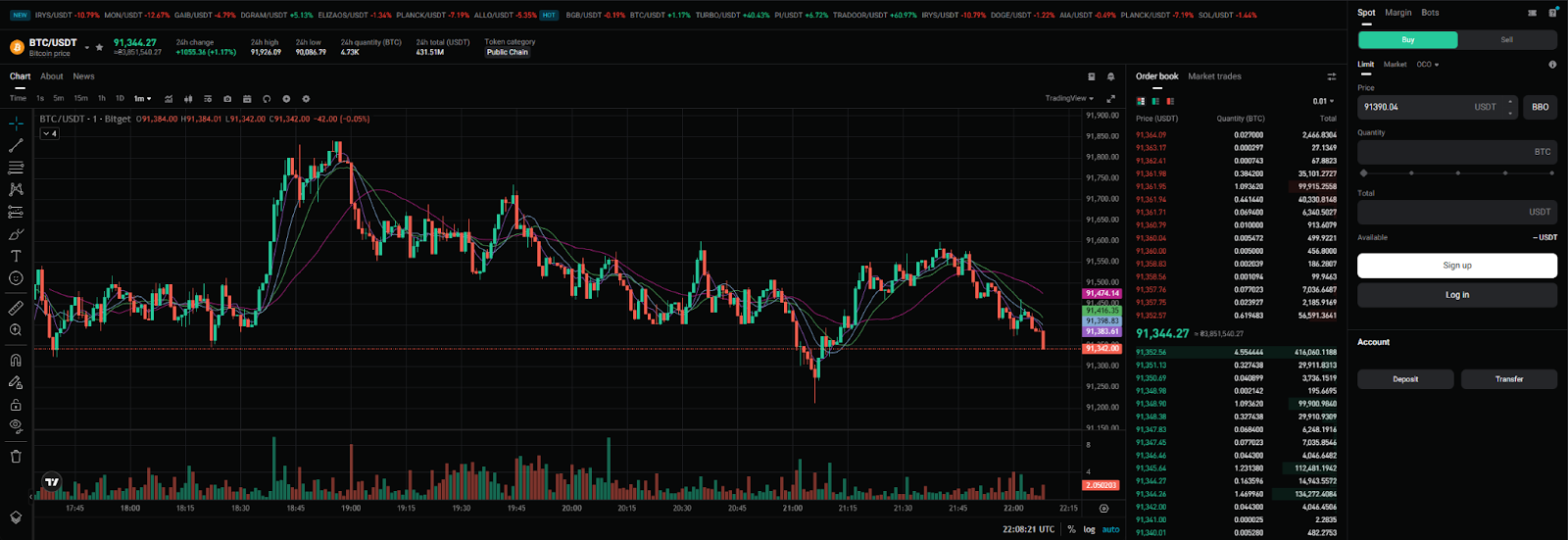Expand chart to fullscreen
This screenshot has height=540, width=1568.
coord(1110,98)
